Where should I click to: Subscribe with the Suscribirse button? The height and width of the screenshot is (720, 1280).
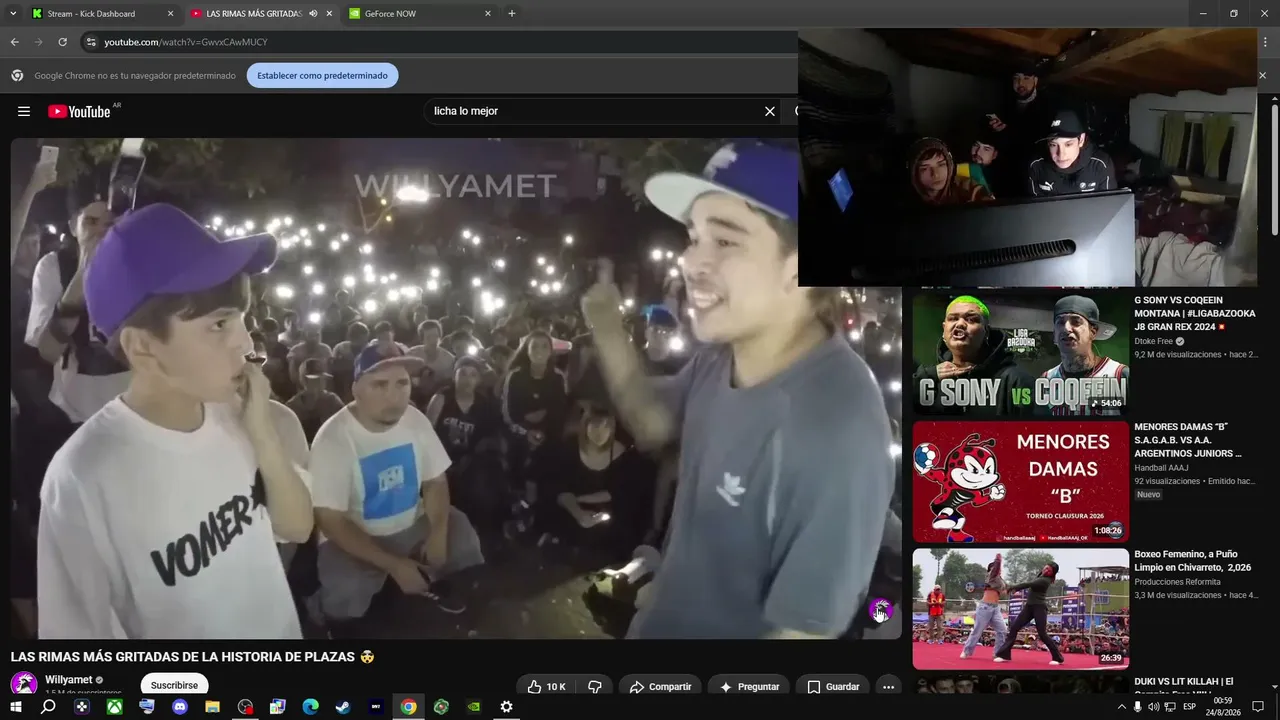click(x=174, y=686)
